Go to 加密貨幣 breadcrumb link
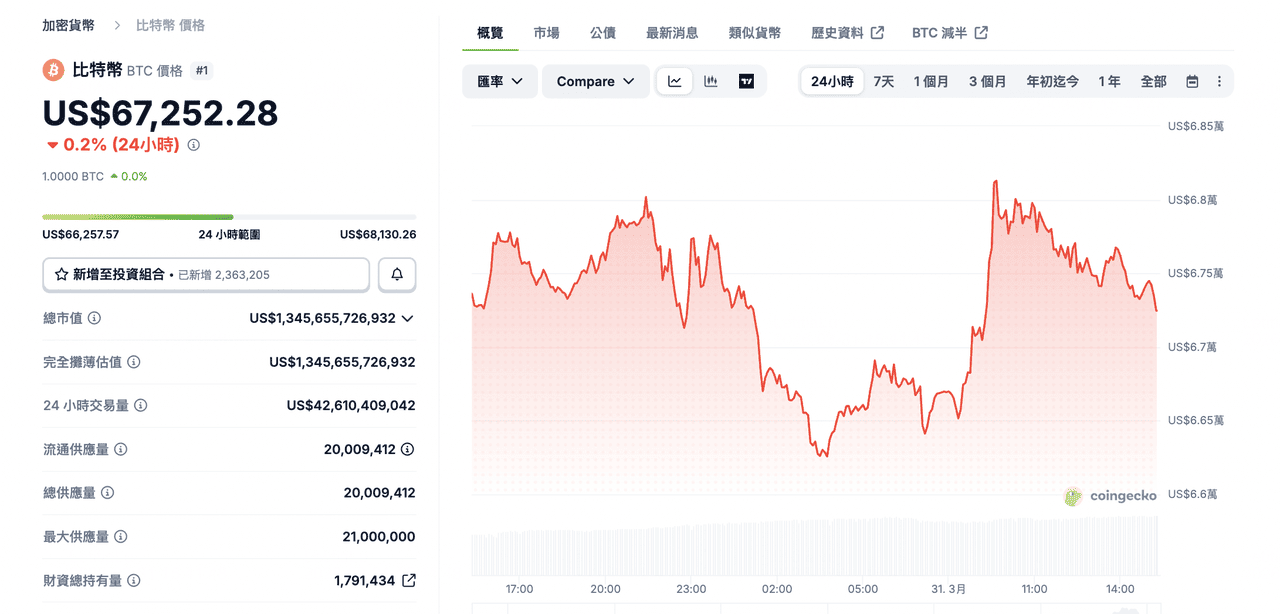The image size is (1280, 614). pos(68,25)
